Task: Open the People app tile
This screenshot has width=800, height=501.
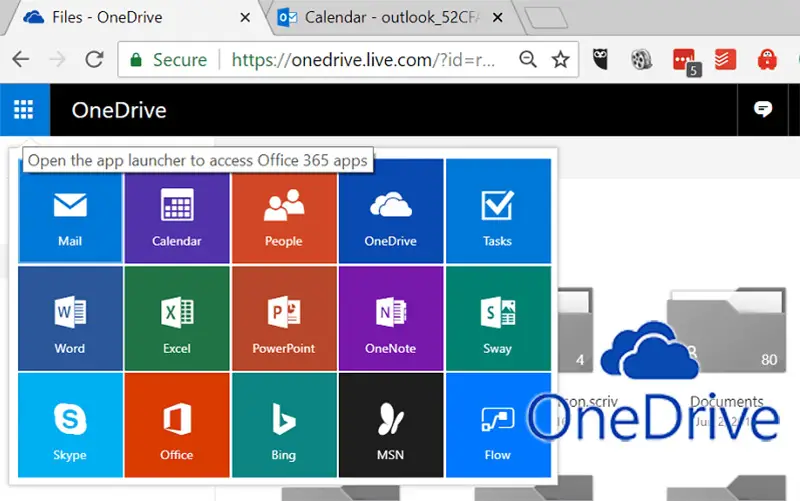Action: 284,211
